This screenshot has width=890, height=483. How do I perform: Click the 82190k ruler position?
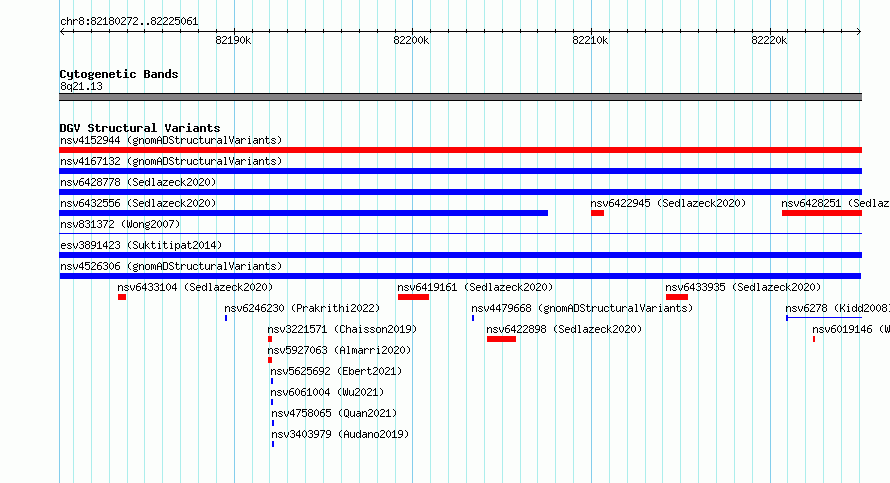tap(233, 40)
